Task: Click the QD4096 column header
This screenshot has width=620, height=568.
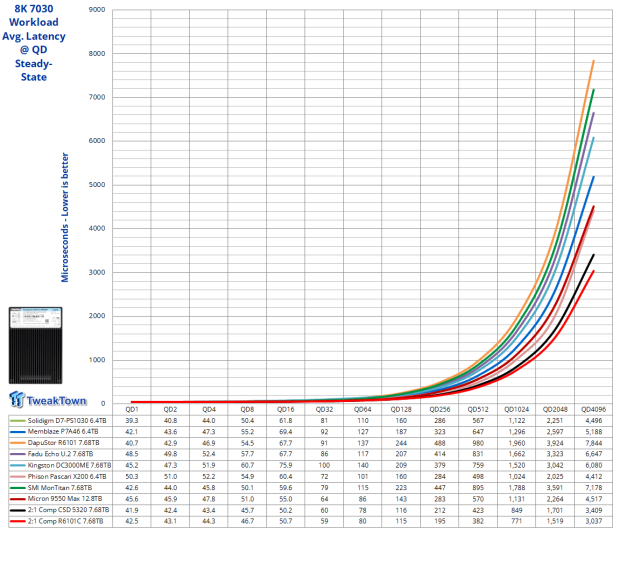Action: tap(593, 410)
